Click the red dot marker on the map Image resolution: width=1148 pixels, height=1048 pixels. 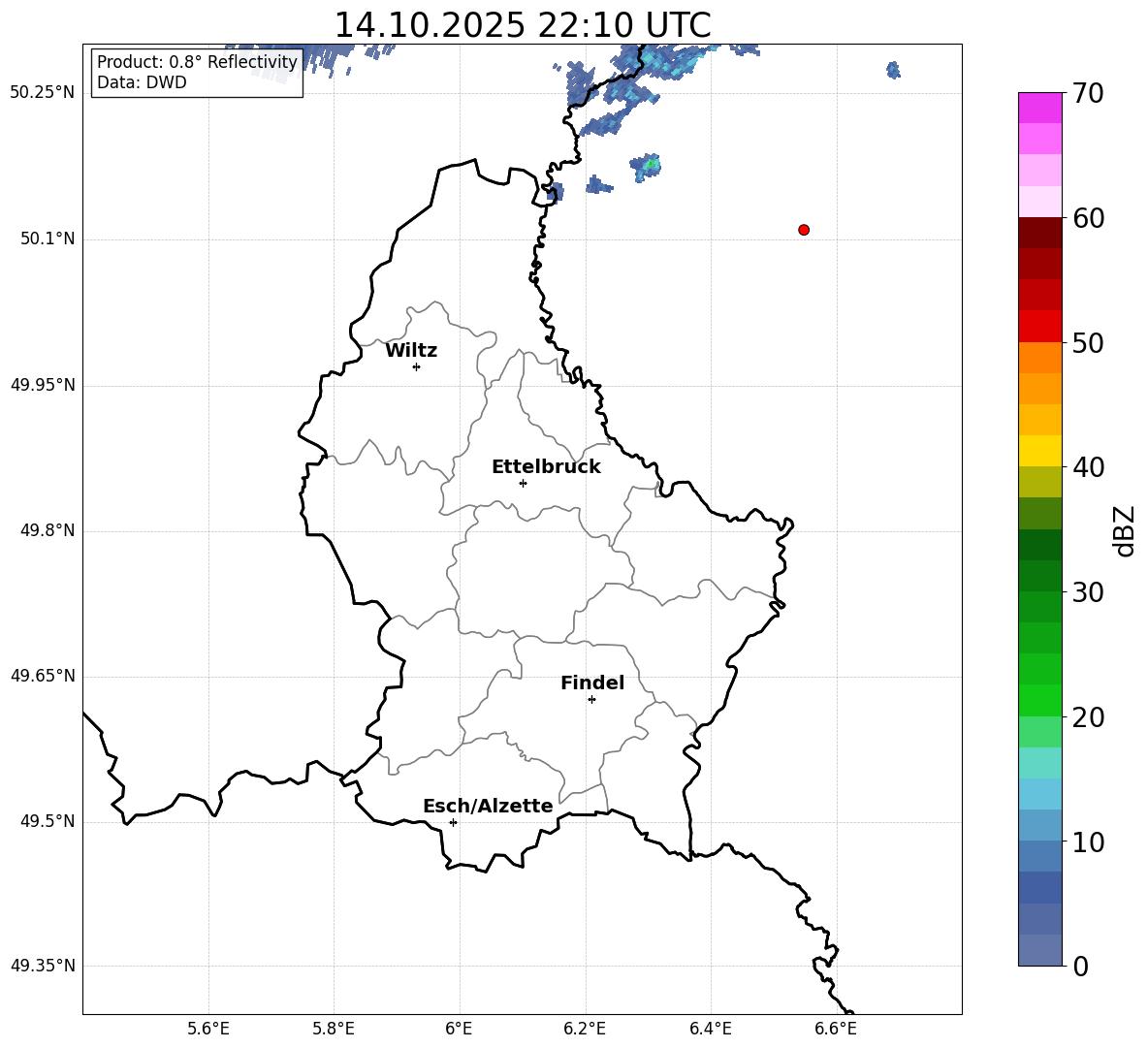pos(804,230)
